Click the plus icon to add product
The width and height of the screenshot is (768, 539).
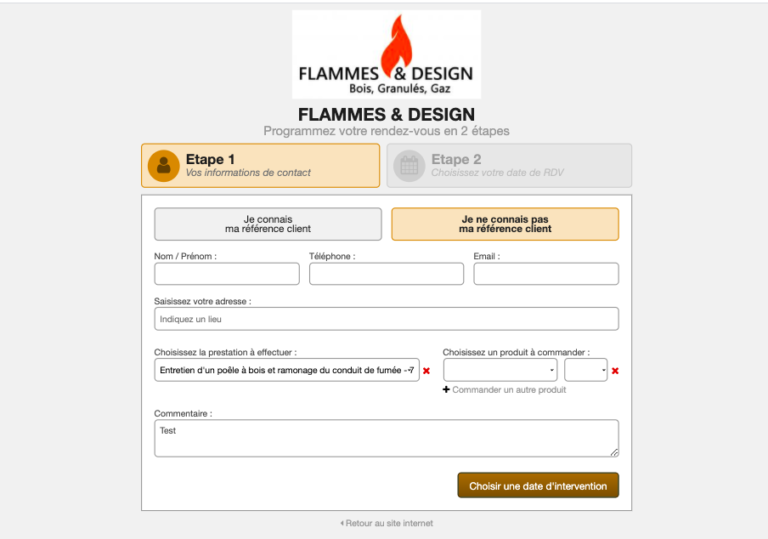[x=446, y=390]
